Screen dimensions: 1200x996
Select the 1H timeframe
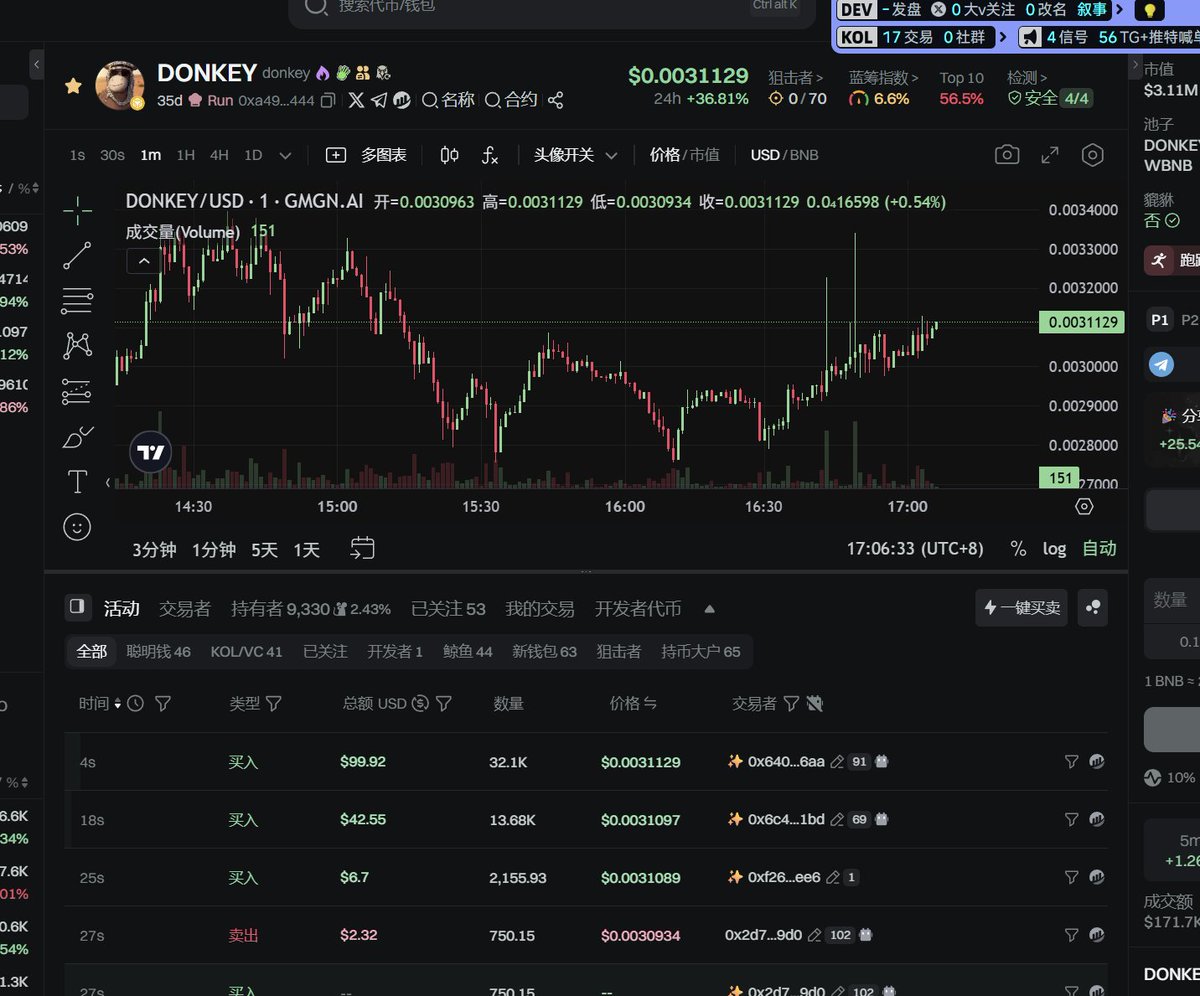(185, 155)
